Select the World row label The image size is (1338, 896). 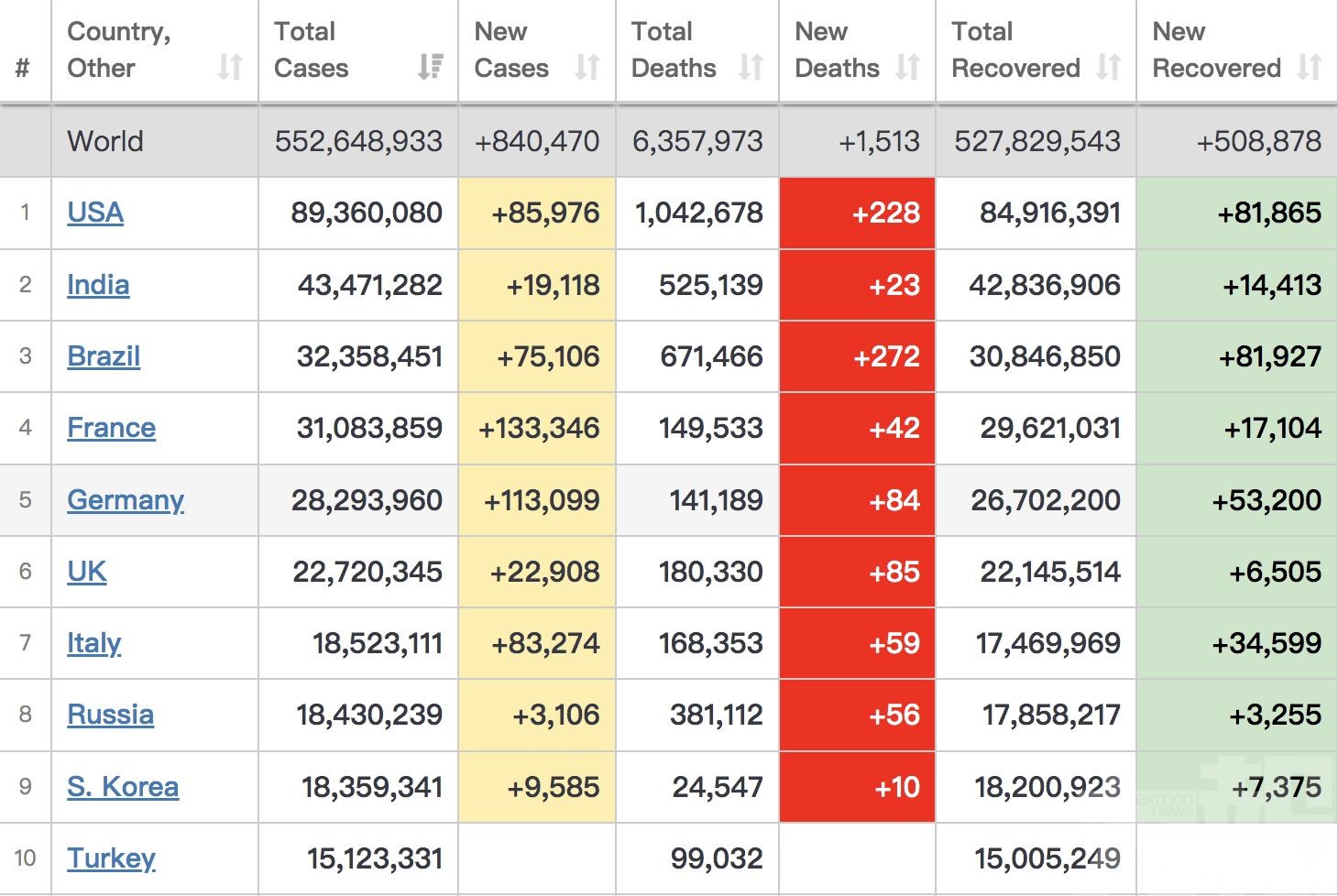[x=105, y=141]
